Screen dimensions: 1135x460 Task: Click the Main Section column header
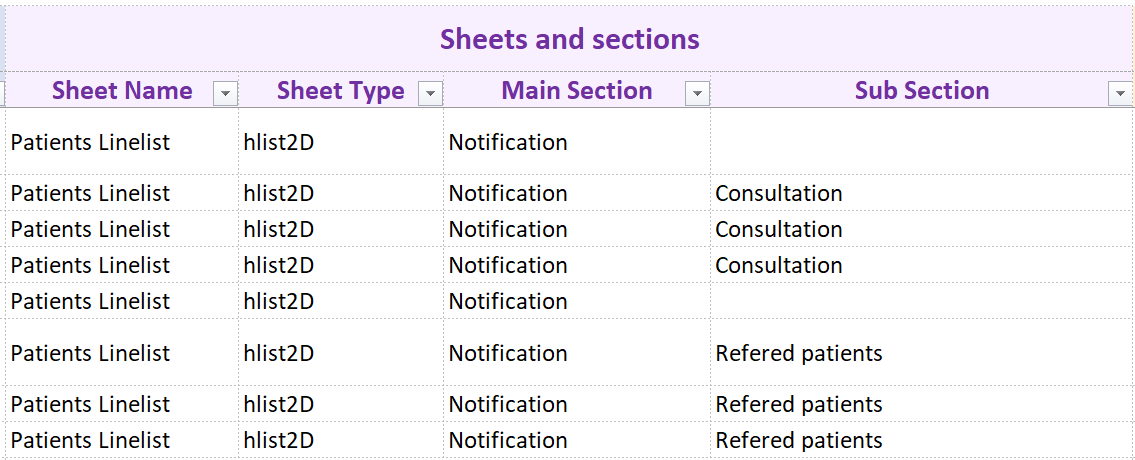[576, 91]
